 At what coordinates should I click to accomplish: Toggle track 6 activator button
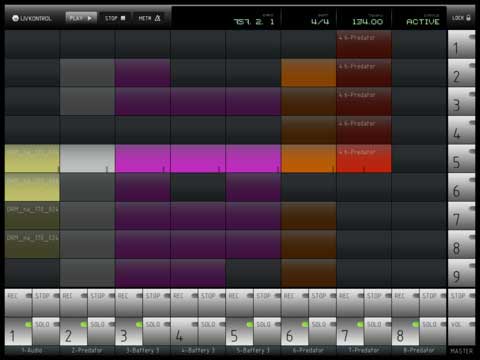[x=295, y=331]
